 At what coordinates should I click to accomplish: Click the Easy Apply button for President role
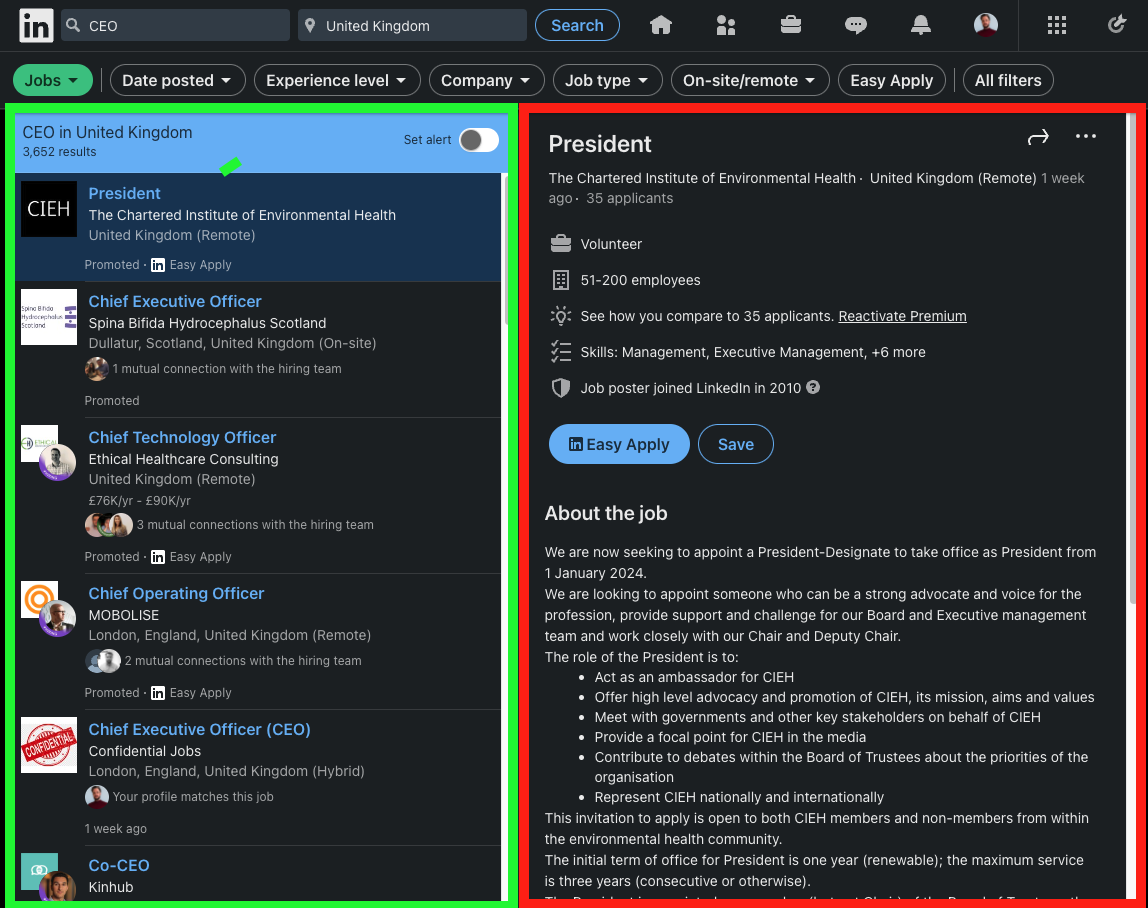619,444
